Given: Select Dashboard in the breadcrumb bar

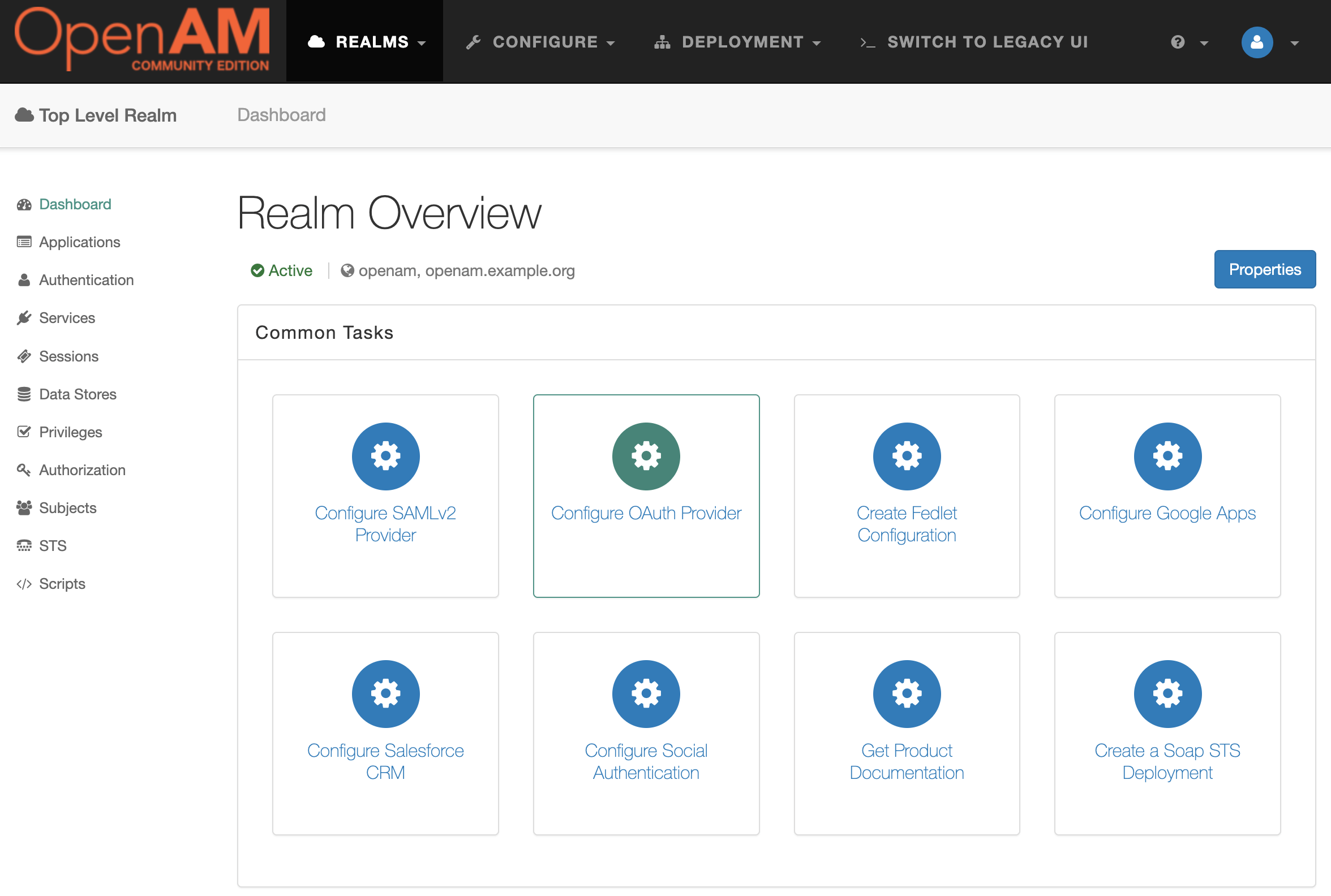Looking at the screenshot, I should (x=281, y=115).
